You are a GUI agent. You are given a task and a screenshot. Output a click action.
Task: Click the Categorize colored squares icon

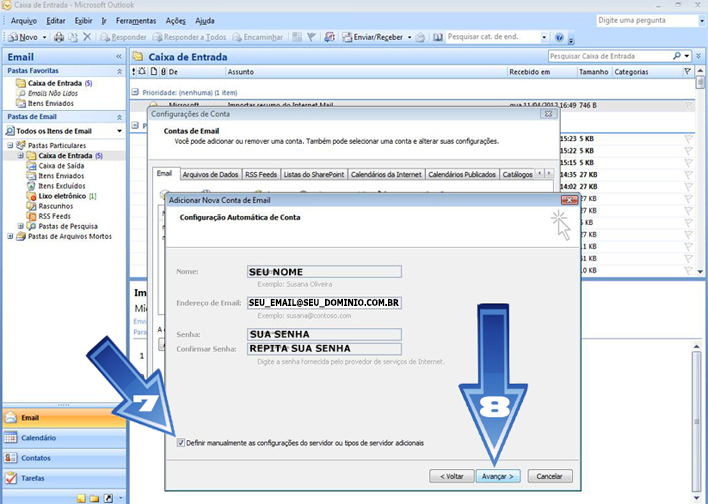tap(297, 37)
